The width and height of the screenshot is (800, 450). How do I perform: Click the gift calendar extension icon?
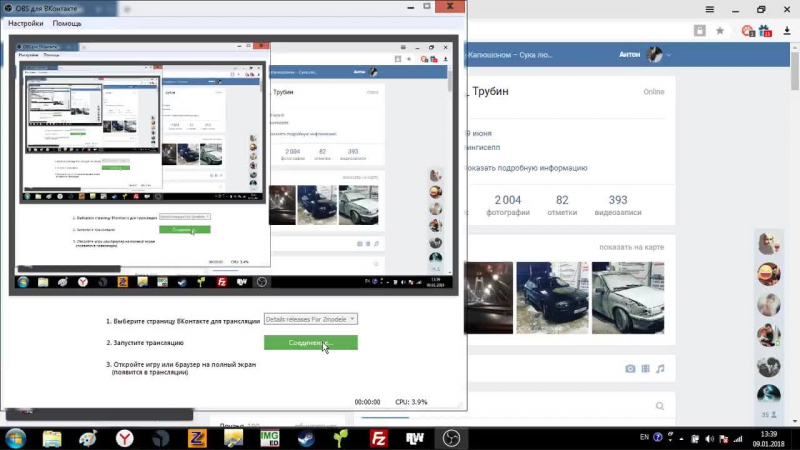click(x=765, y=31)
